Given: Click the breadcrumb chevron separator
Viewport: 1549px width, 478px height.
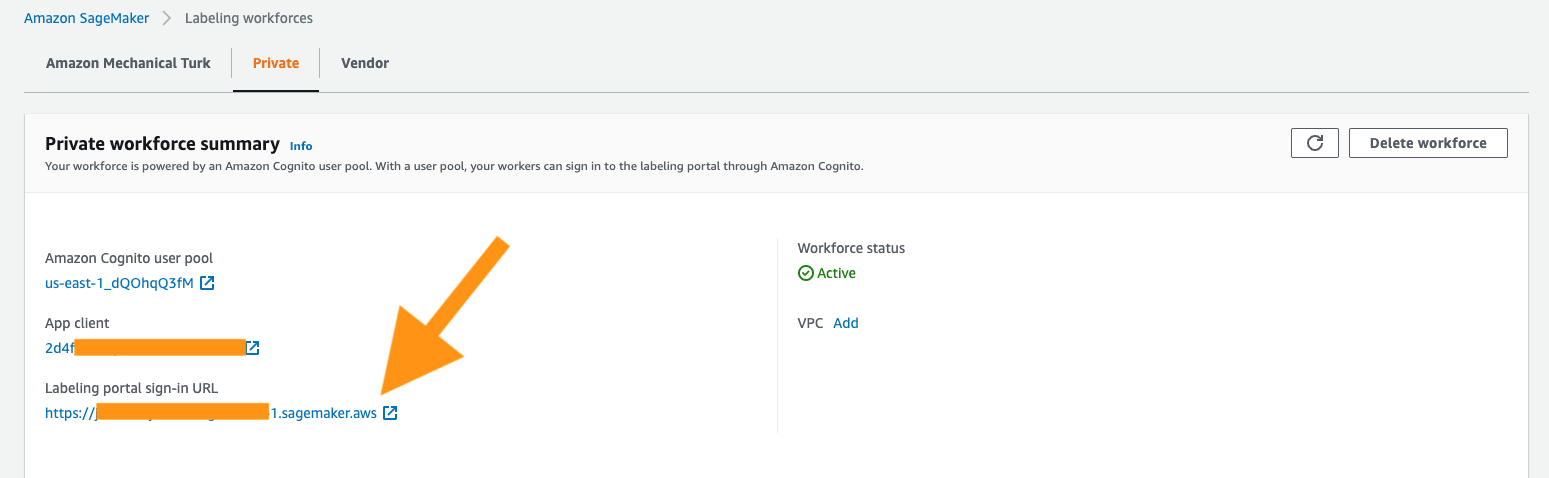Looking at the screenshot, I should tap(166, 19).
